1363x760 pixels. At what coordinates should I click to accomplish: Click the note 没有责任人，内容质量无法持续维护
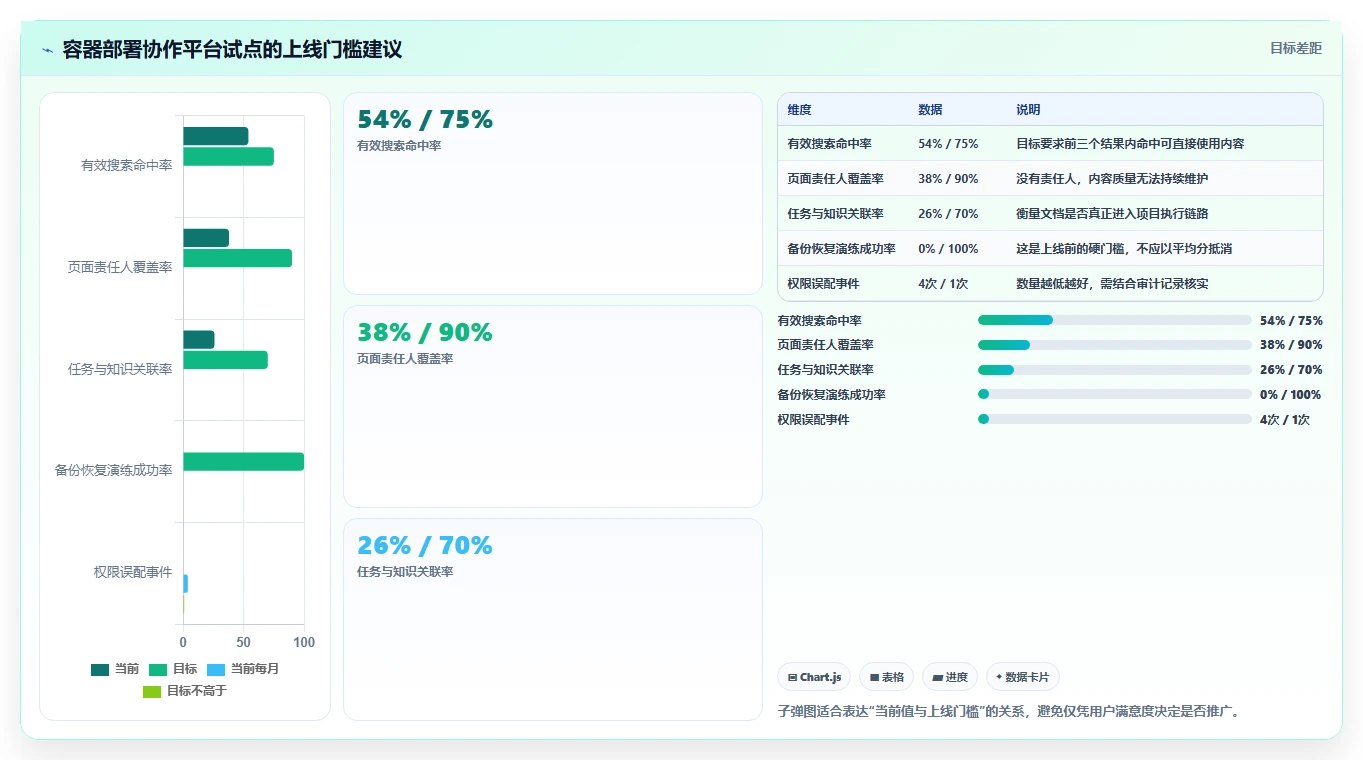tap(1112, 179)
